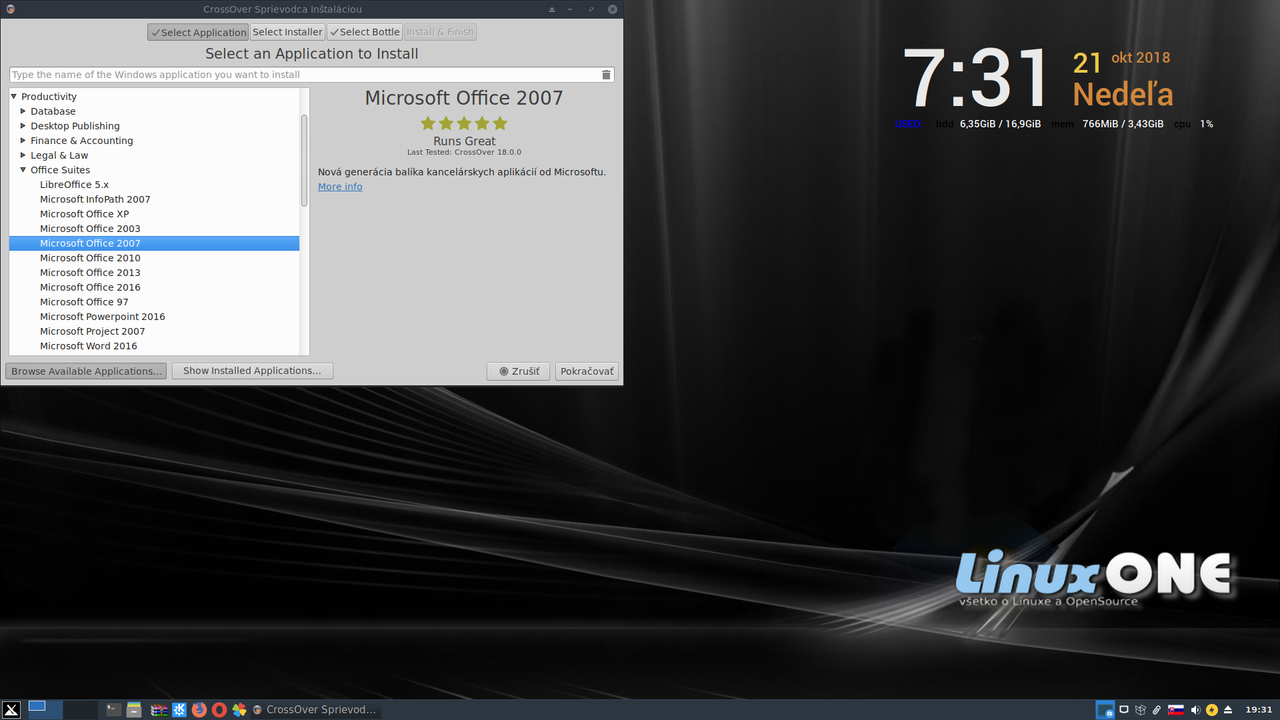
Task: Click the five-star rating display
Action: coord(464,123)
